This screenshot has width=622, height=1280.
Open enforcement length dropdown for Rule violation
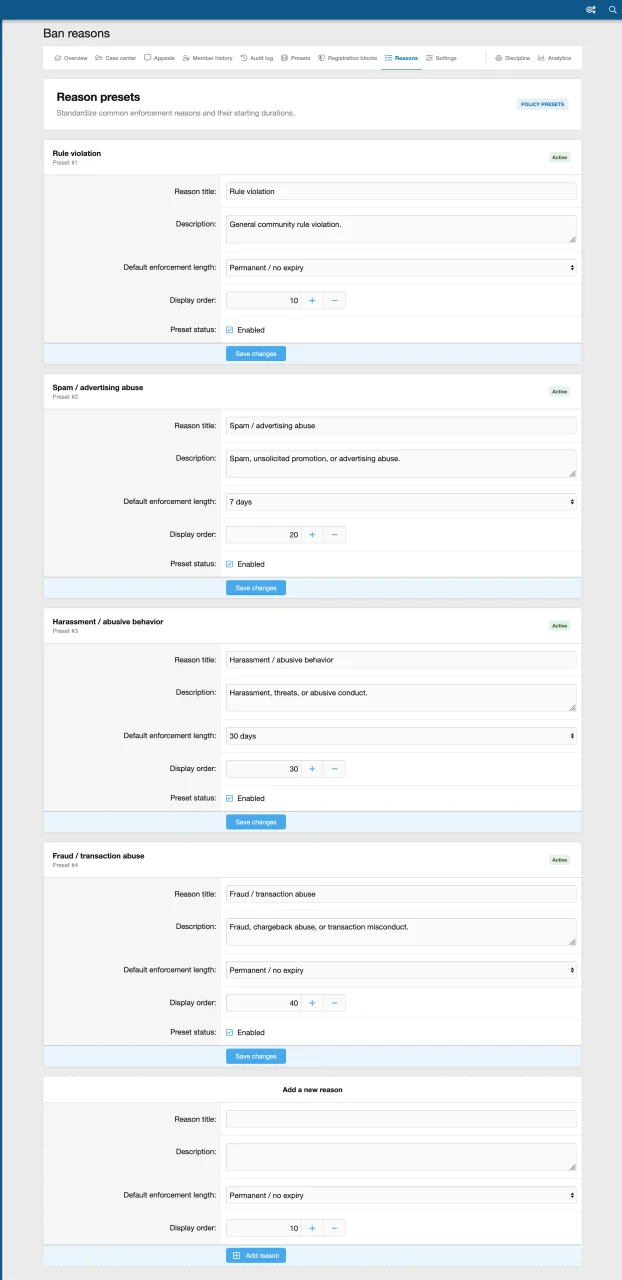point(401,267)
